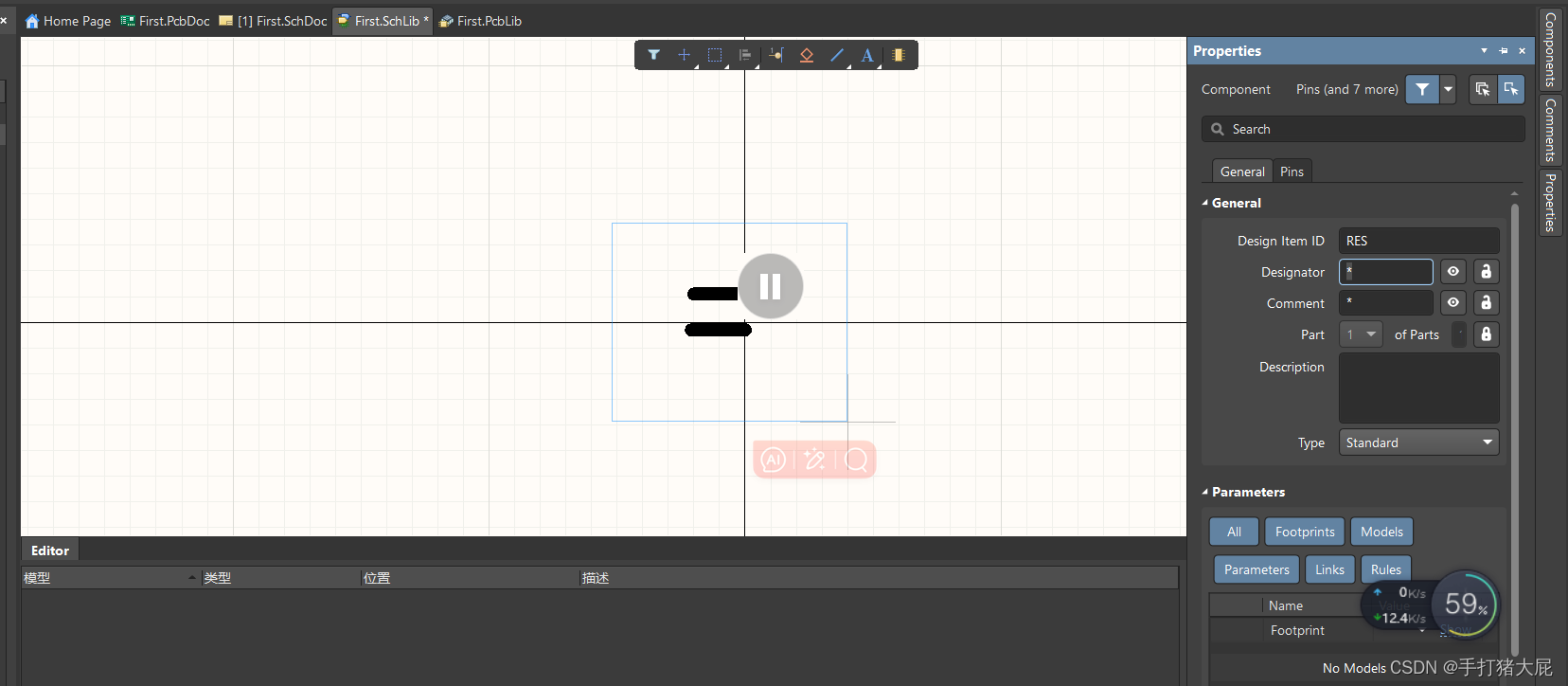This screenshot has width=1568, height=686.
Task: Click the Links filter button
Action: (1329, 569)
